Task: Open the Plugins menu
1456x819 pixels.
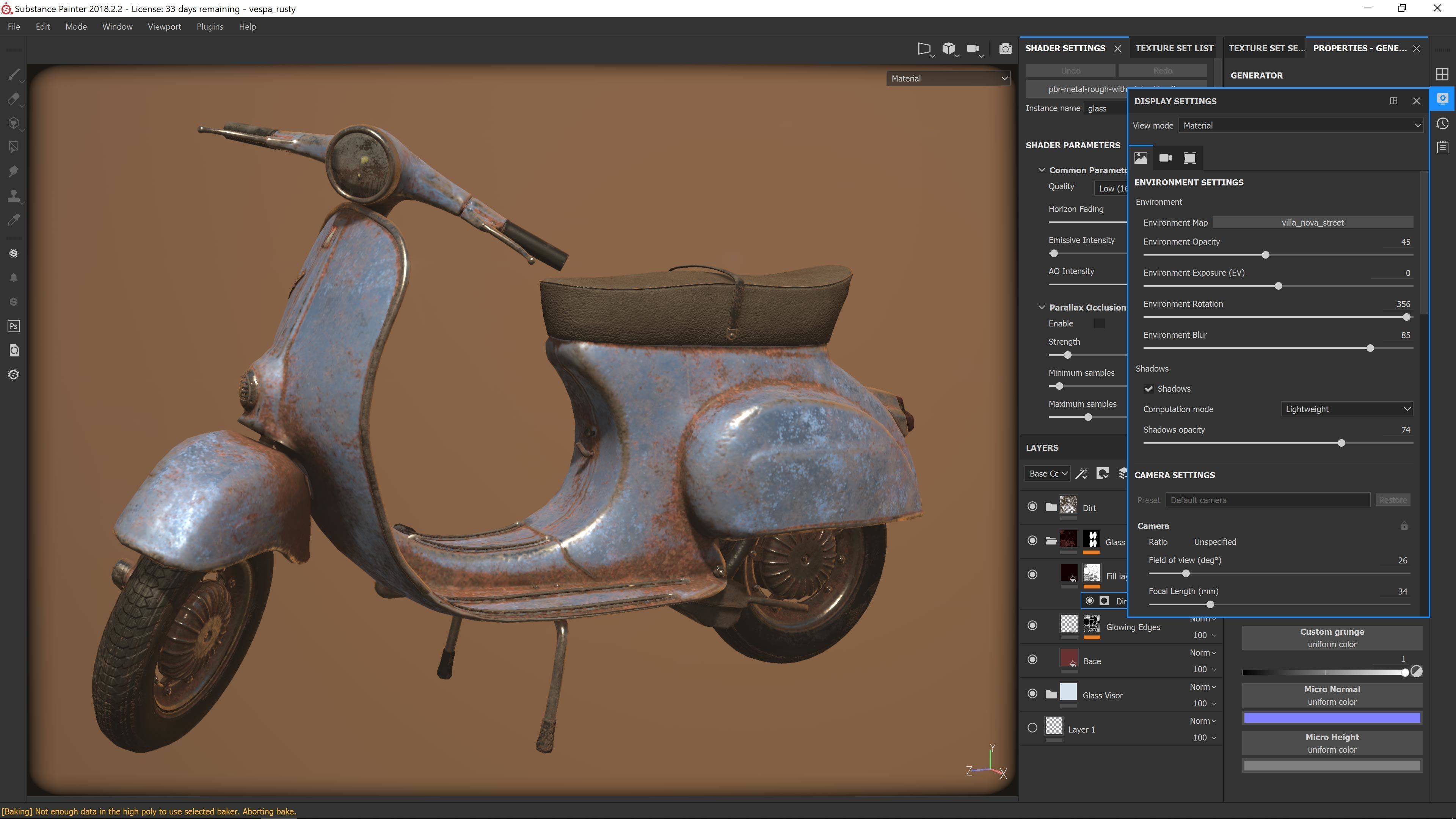Action: coord(210,27)
